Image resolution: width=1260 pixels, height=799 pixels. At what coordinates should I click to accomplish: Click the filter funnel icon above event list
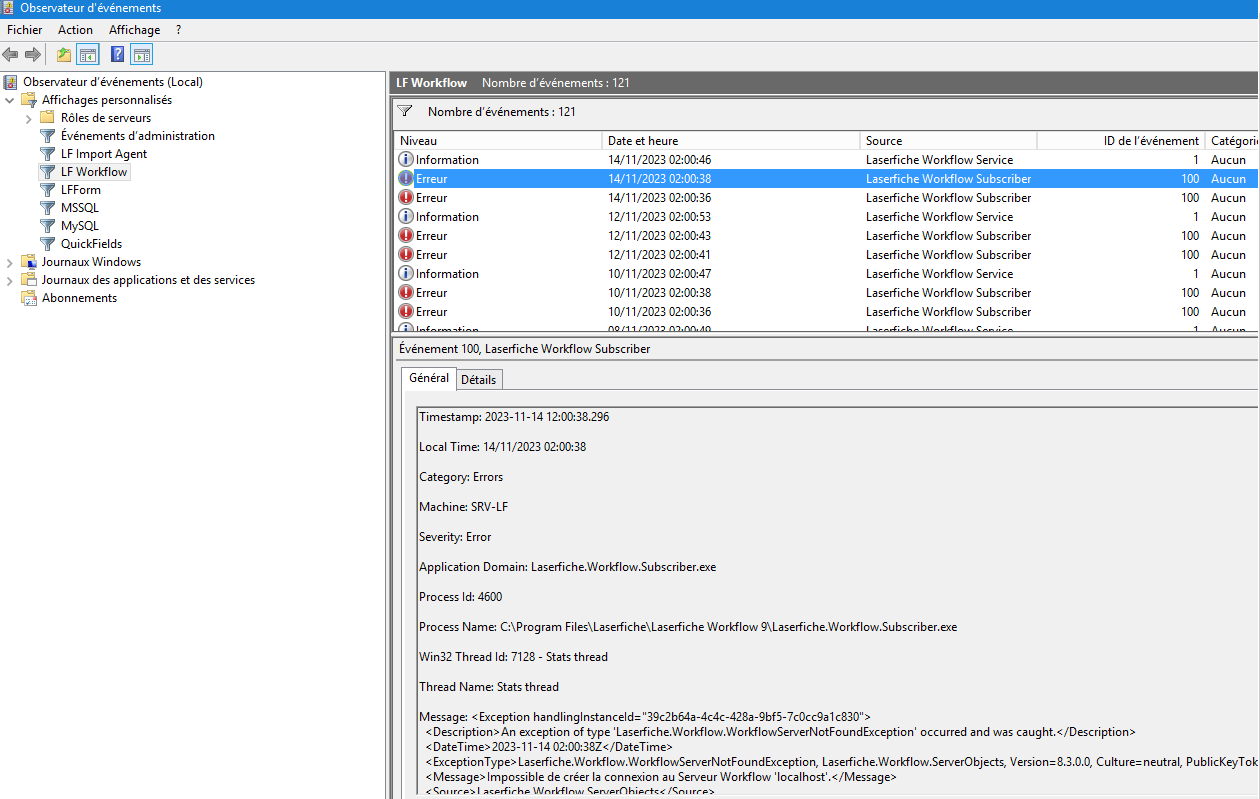coord(405,111)
